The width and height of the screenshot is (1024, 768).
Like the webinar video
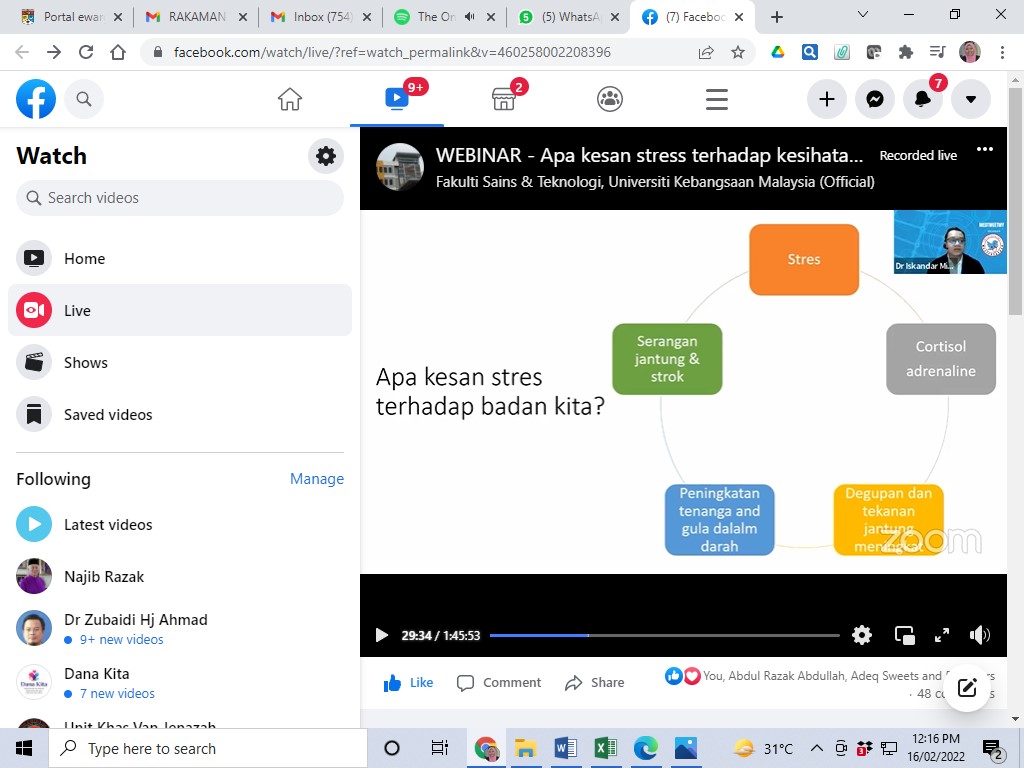tap(409, 683)
